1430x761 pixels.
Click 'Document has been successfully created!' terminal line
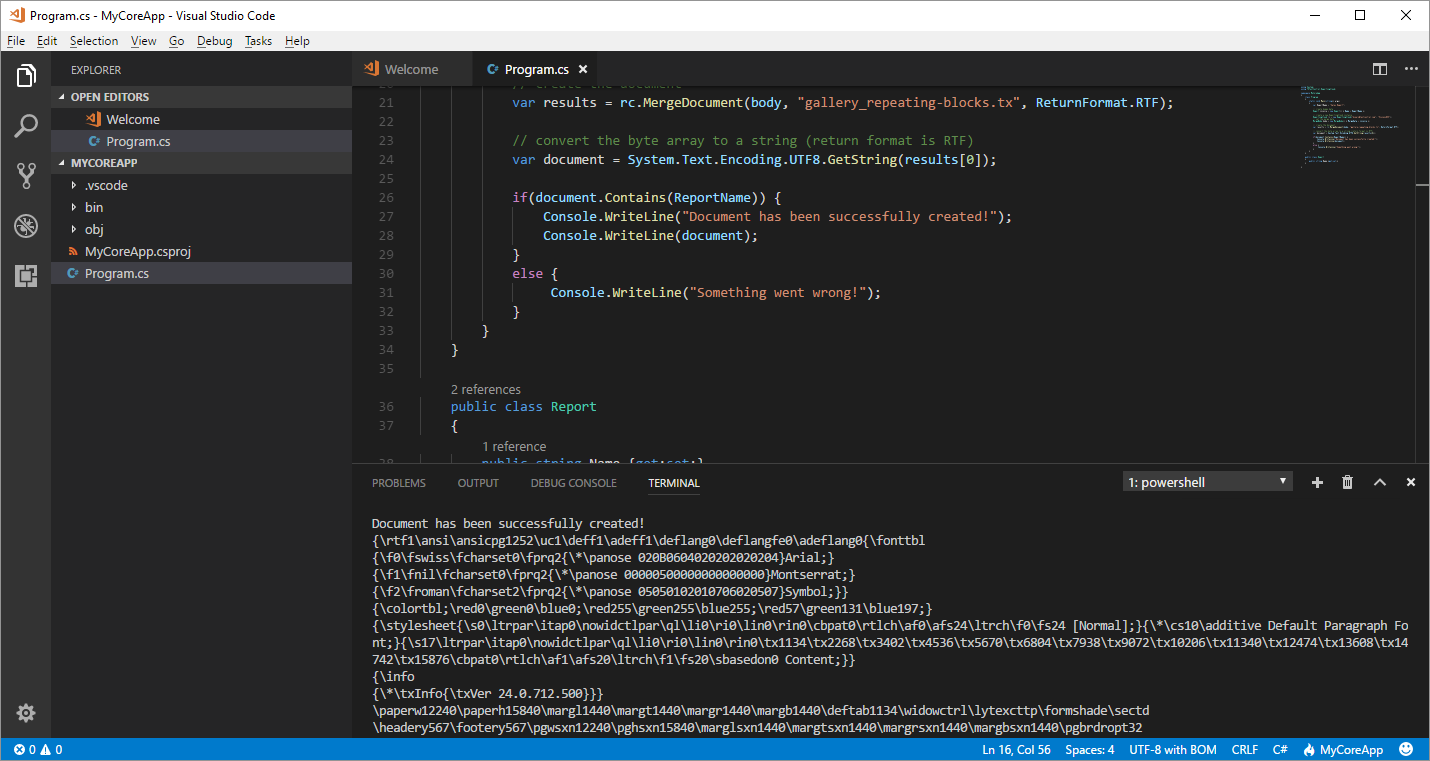(x=508, y=523)
